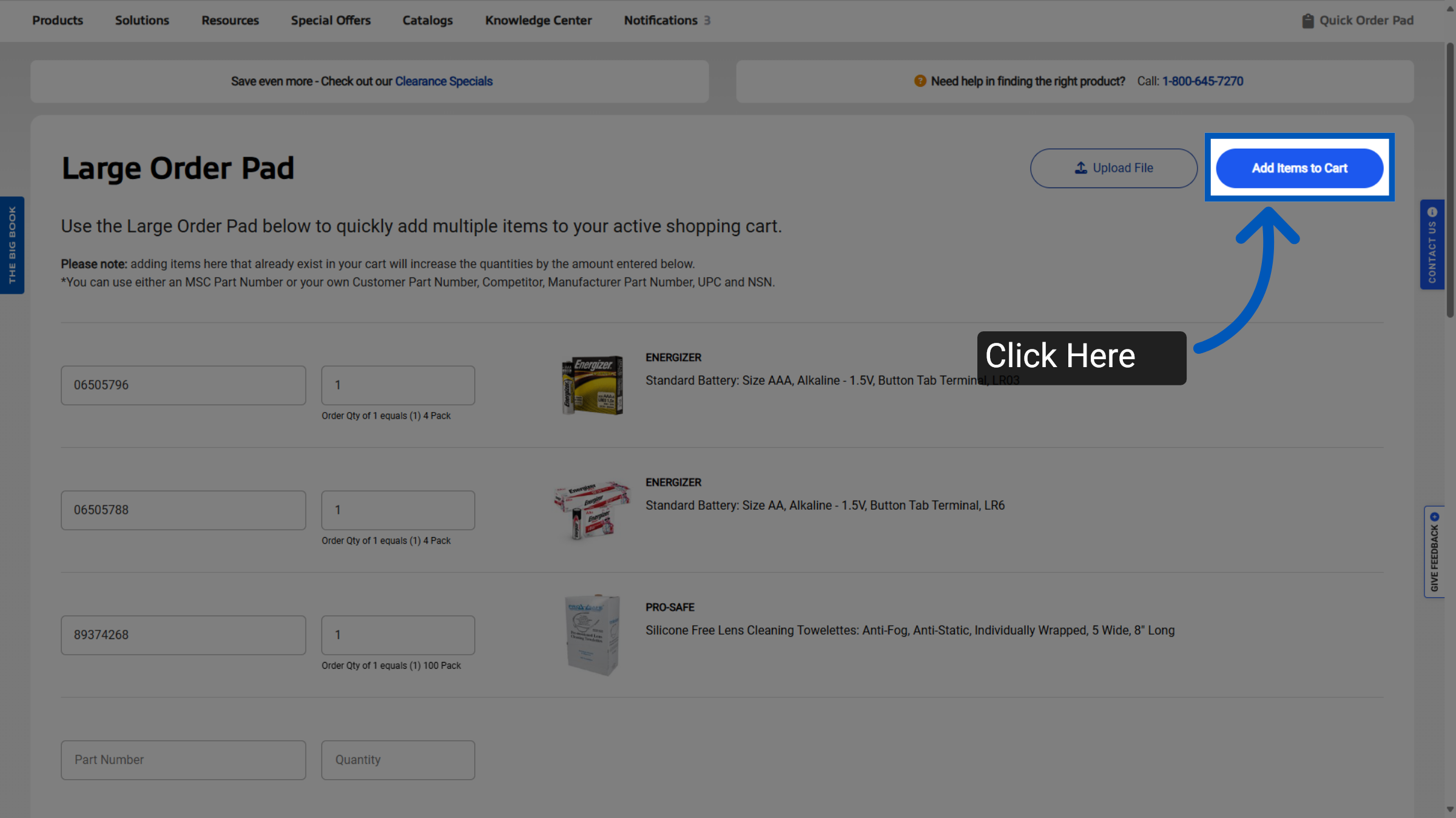Screen dimensions: 1456x818
Task: Open the Solutions menu
Action: pyautogui.click(x=142, y=21)
